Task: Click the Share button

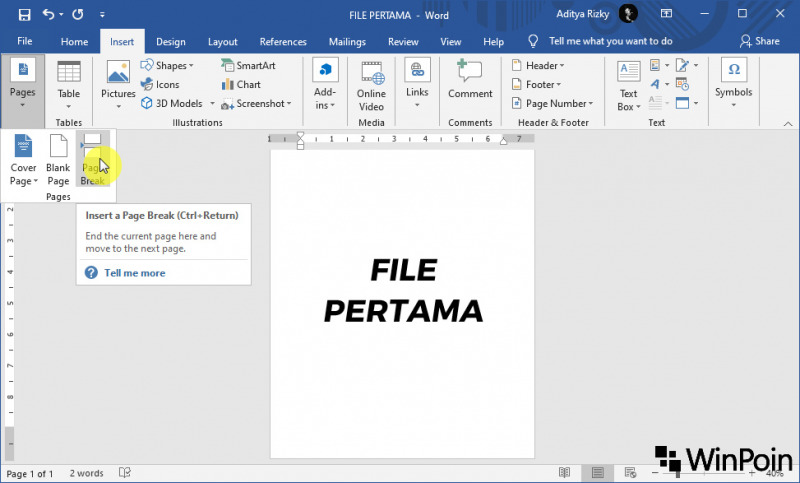Action: (x=760, y=41)
